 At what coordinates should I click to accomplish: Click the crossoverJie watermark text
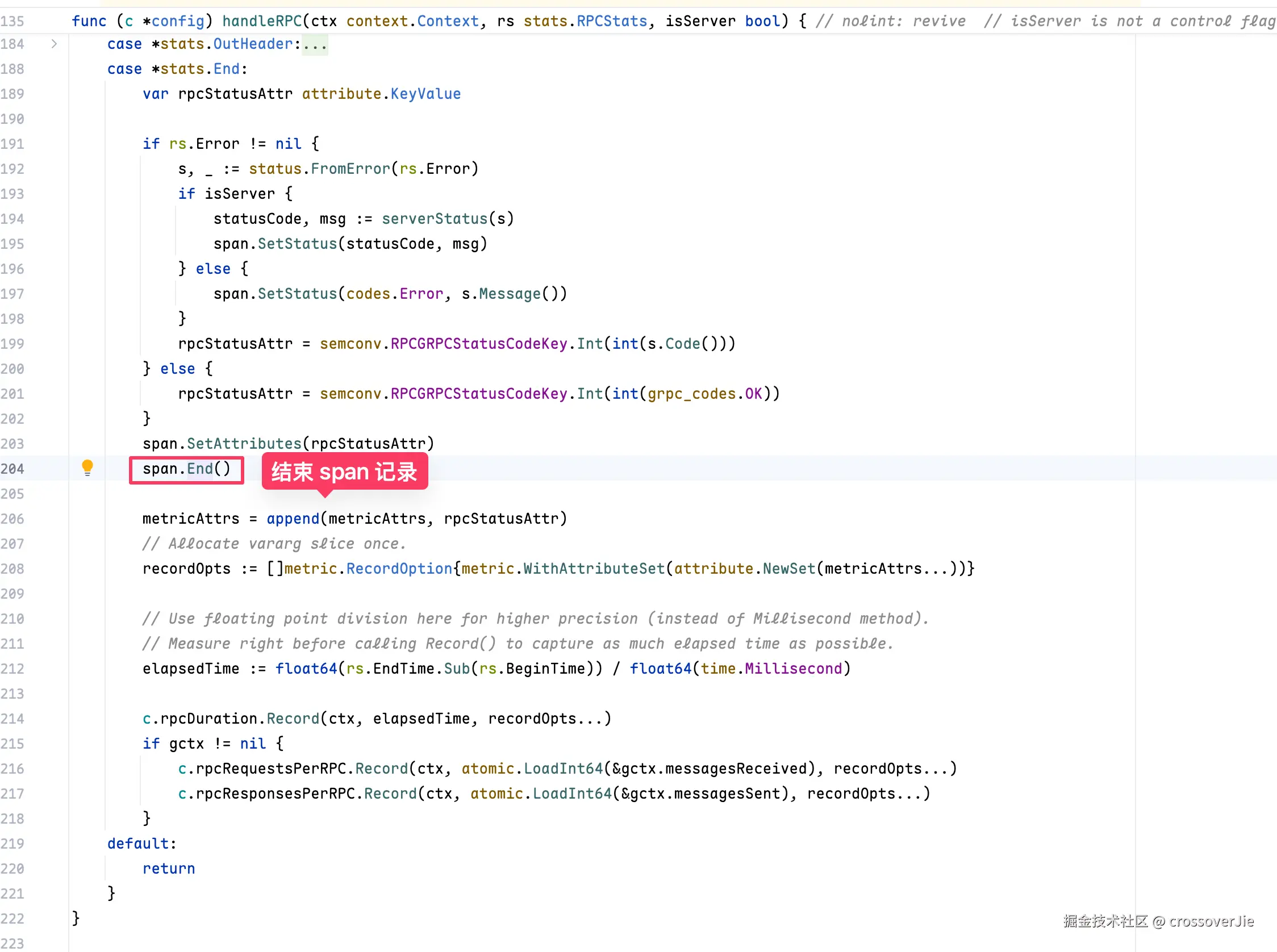(1211, 921)
